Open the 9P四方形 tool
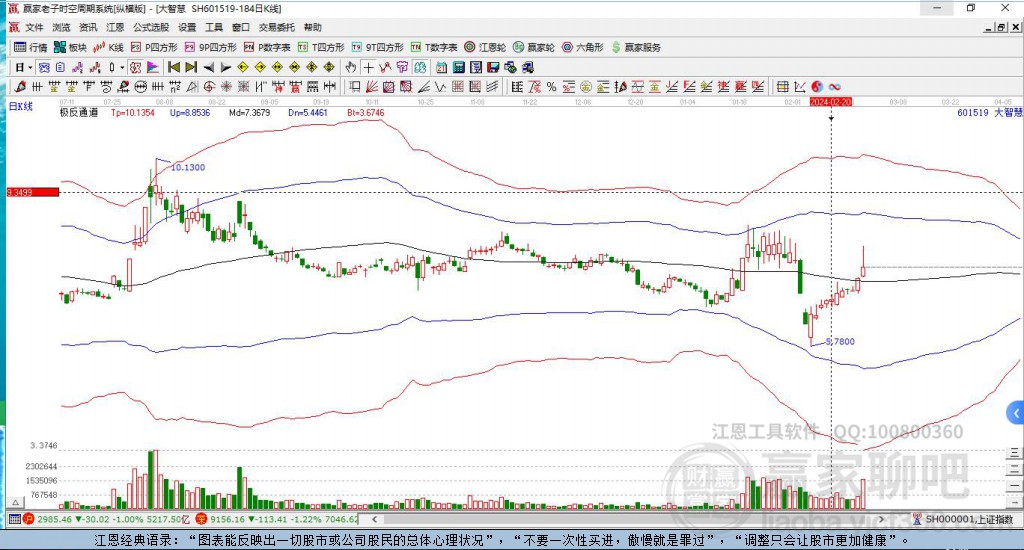 (x=210, y=48)
